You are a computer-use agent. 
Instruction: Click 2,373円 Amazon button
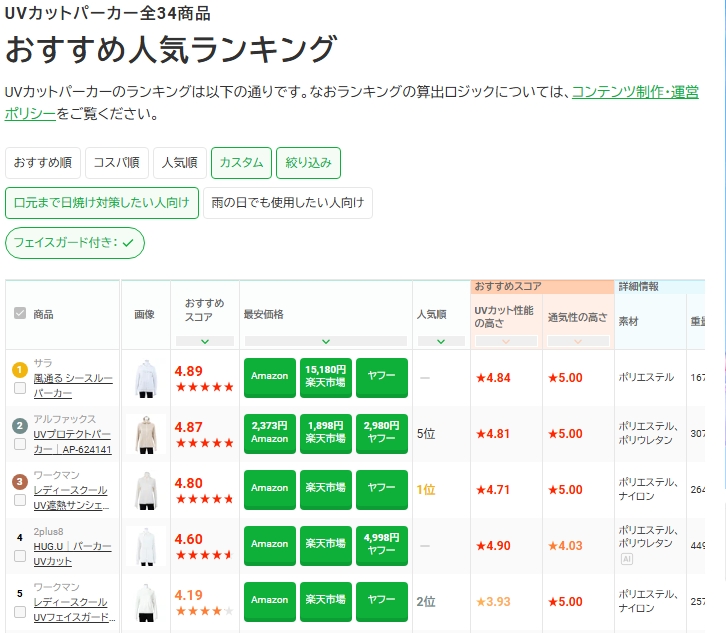[270, 433]
